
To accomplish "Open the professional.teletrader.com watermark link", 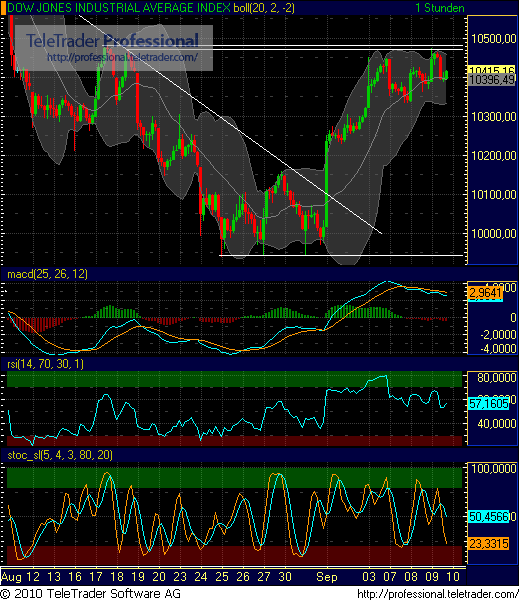I will click(122, 57).
